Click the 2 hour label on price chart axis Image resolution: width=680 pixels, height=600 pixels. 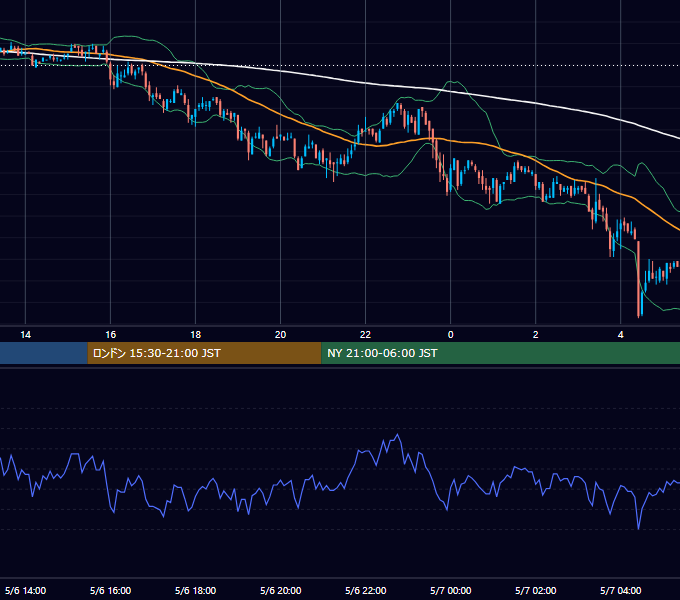tap(536, 335)
